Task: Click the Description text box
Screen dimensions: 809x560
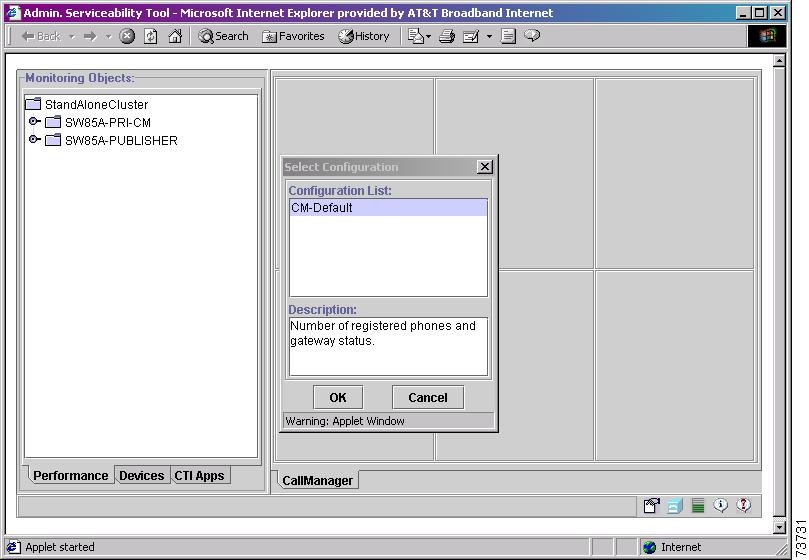Action: tap(388, 346)
